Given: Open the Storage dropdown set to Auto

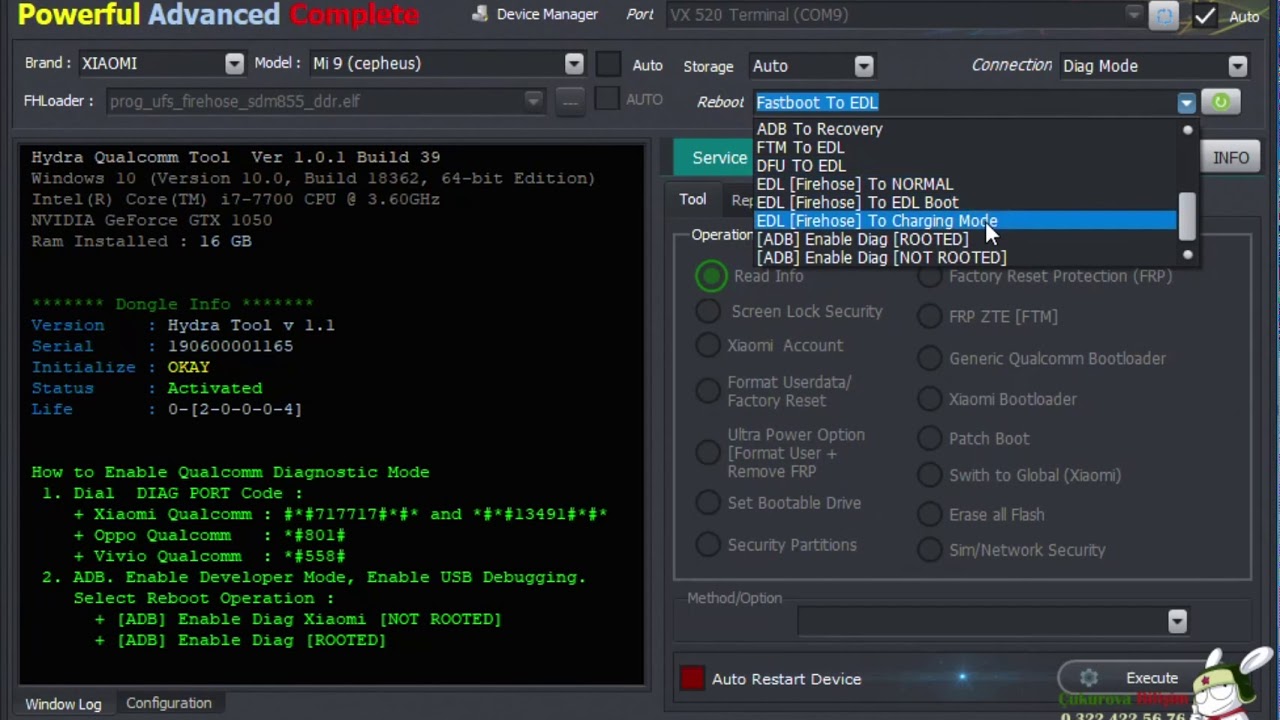Looking at the screenshot, I should (x=864, y=66).
